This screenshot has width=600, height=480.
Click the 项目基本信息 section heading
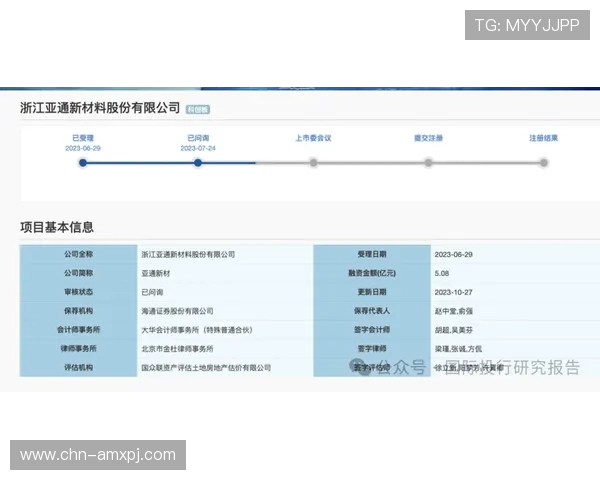(x=57, y=227)
